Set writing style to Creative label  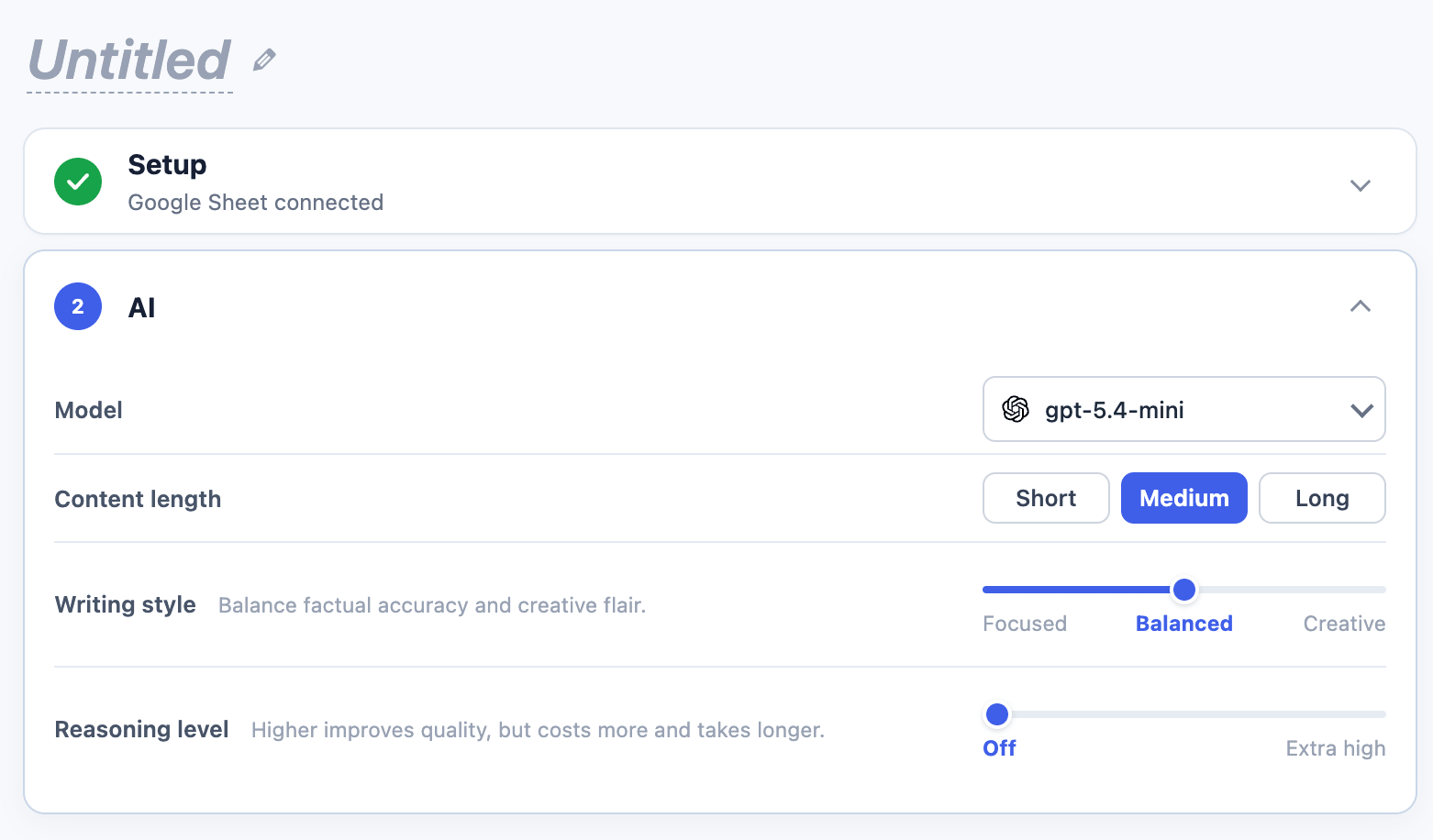click(1344, 624)
